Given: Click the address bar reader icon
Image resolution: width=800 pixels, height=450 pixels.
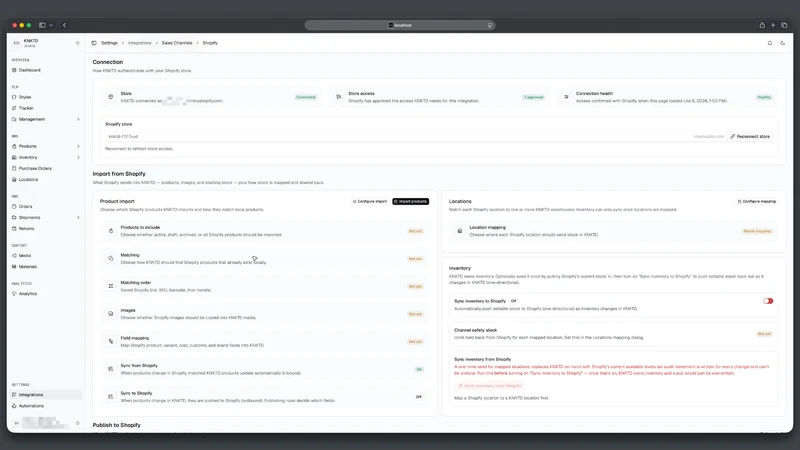Looking at the screenshot, I should point(490,25).
